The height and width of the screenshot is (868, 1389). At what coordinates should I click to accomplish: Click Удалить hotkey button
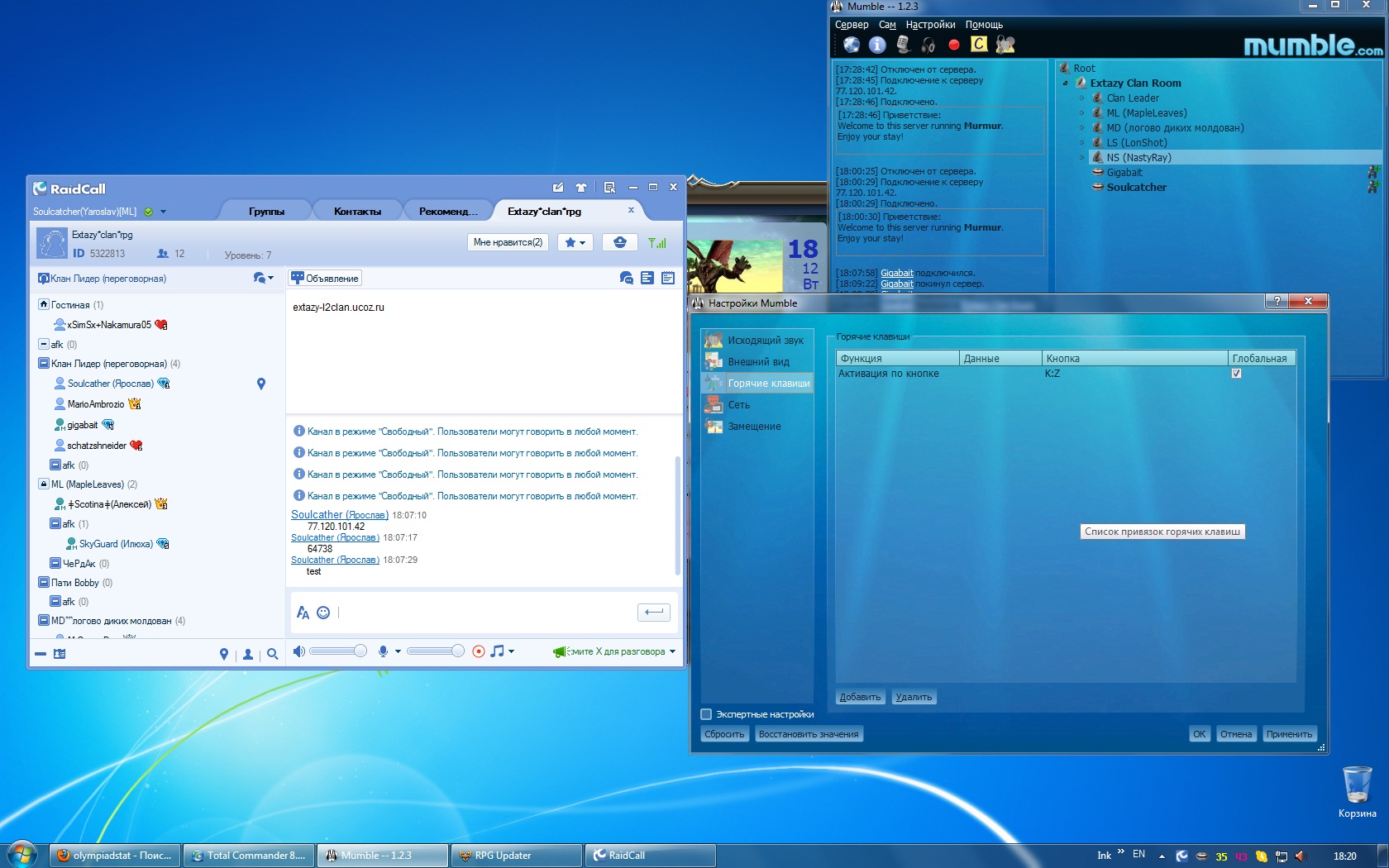[x=914, y=697]
